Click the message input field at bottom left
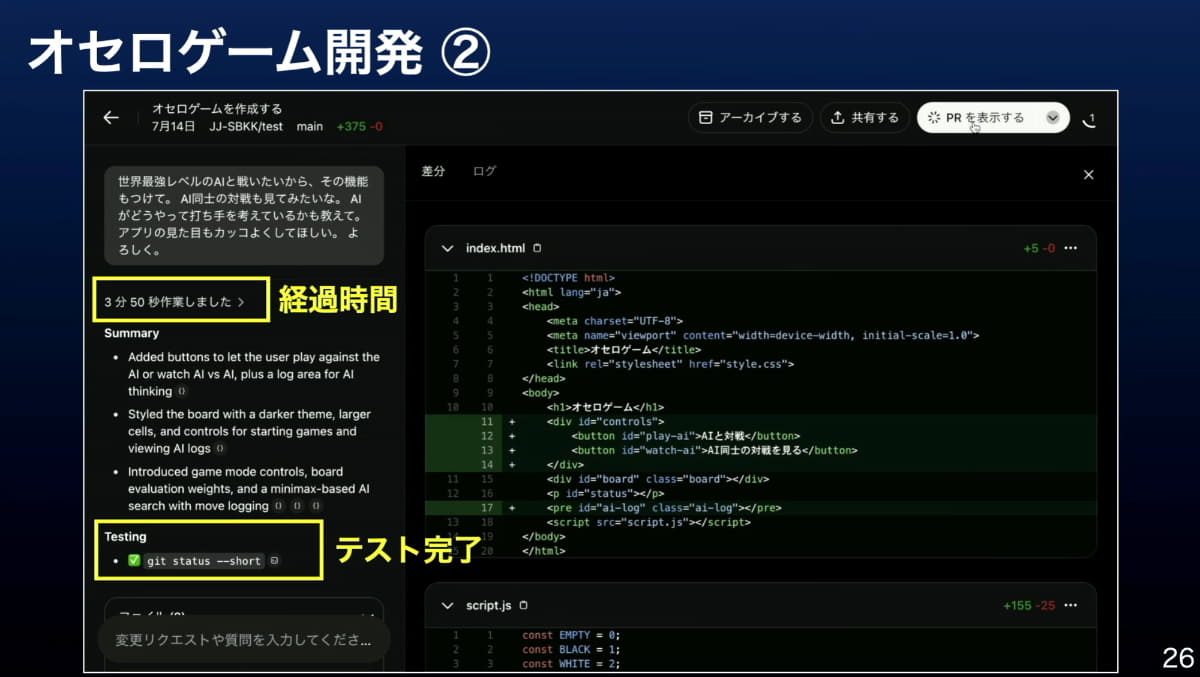1200x677 pixels. tap(240, 640)
